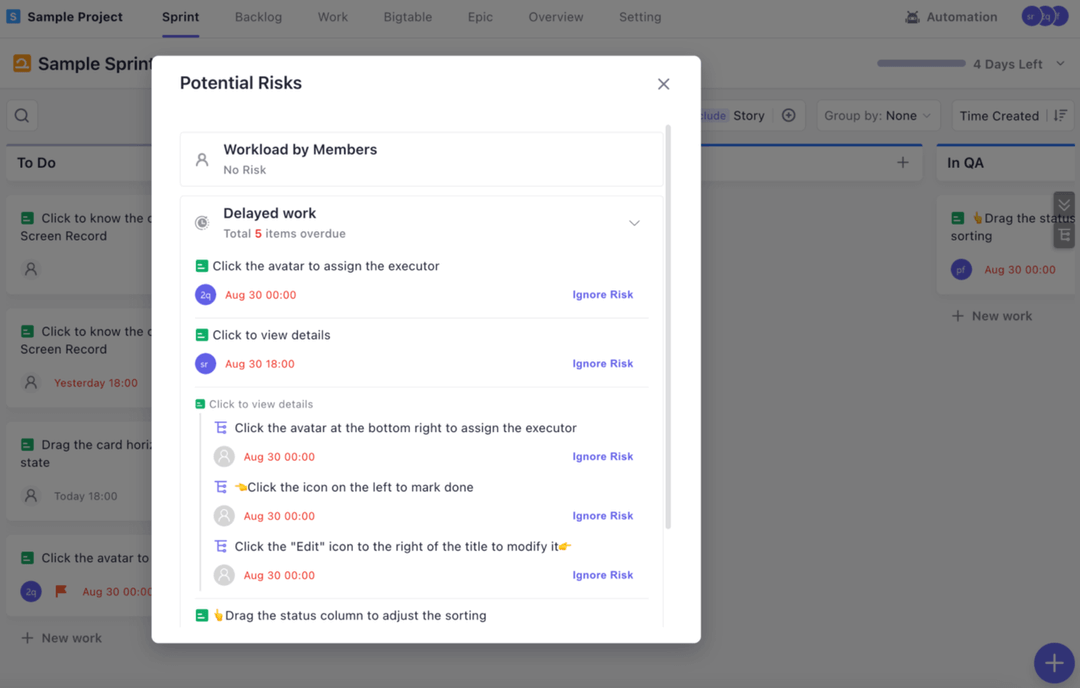
Task: Close the Potential Risks dialog
Action: (x=663, y=84)
